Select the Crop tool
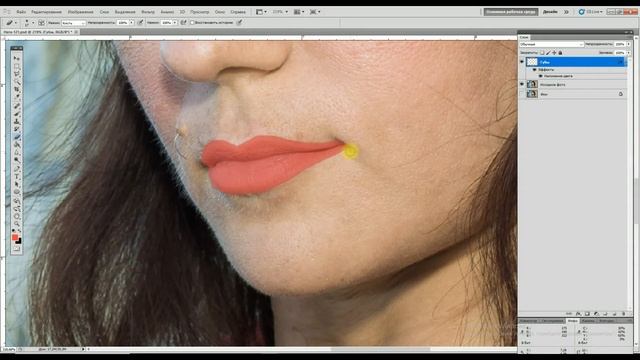 click(x=17, y=89)
